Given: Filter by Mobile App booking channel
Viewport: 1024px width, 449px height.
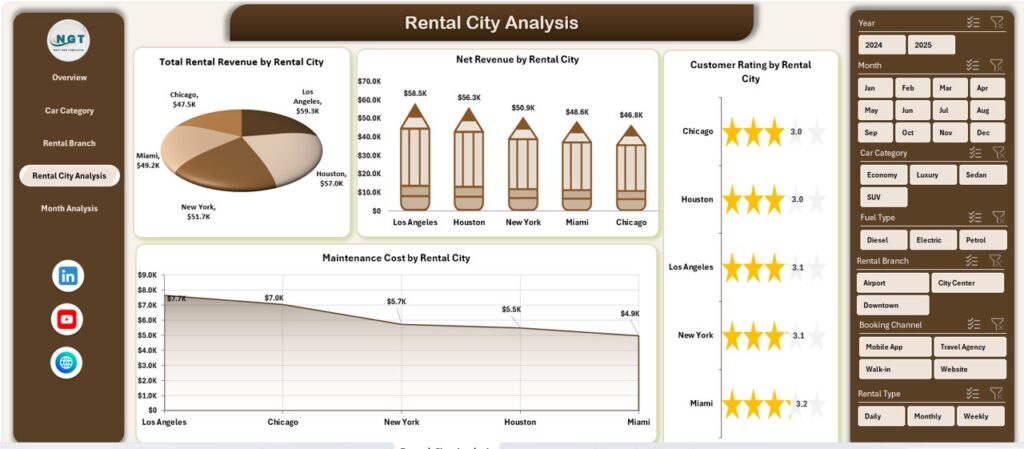Looking at the screenshot, I should click(x=895, y=347).
